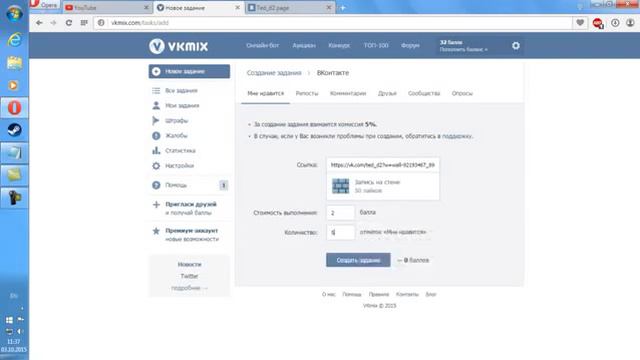Screen dimensions: 640x360
Task: Click the Все задания list icon
Action: pyautogui.click(x=156, y=91)
